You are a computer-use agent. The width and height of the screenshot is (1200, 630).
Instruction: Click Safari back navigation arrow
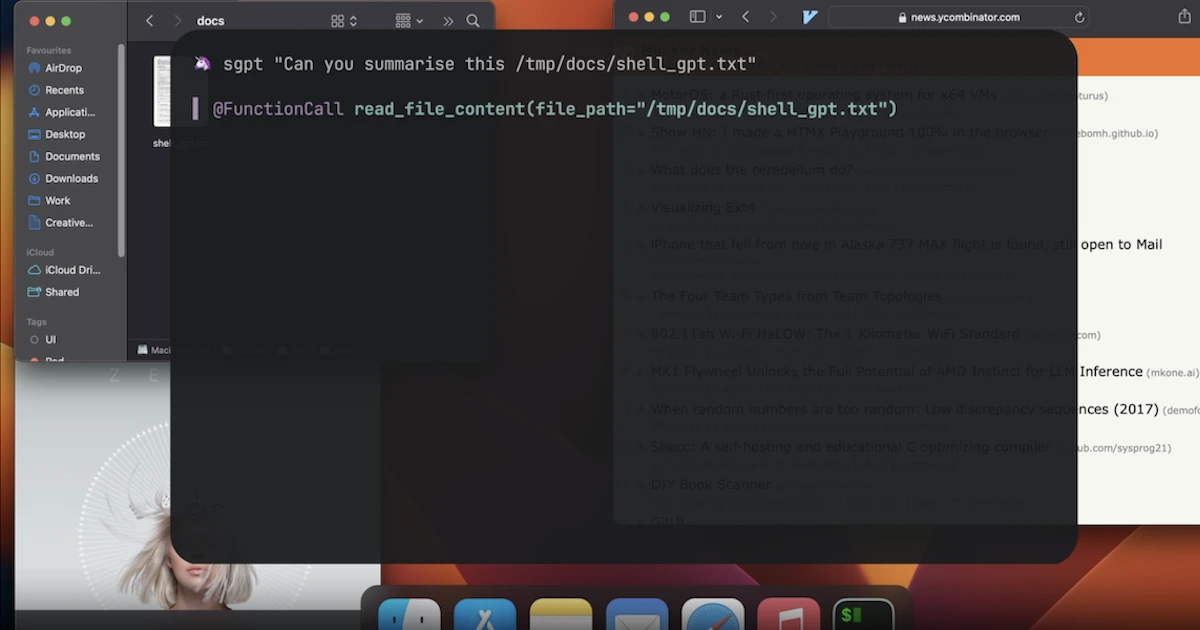pyautogui.click(x=746, y=17)
